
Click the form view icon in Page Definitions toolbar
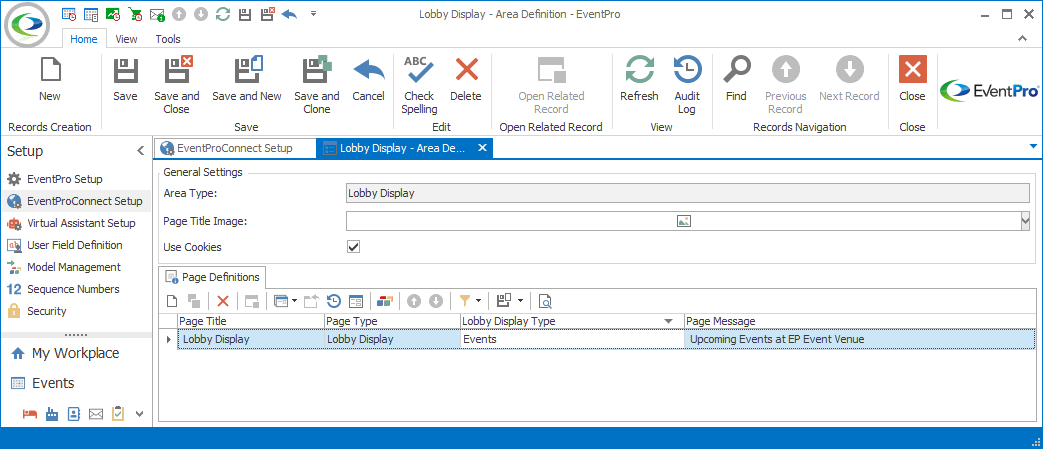pyautogui.click(x=356, y=301)
